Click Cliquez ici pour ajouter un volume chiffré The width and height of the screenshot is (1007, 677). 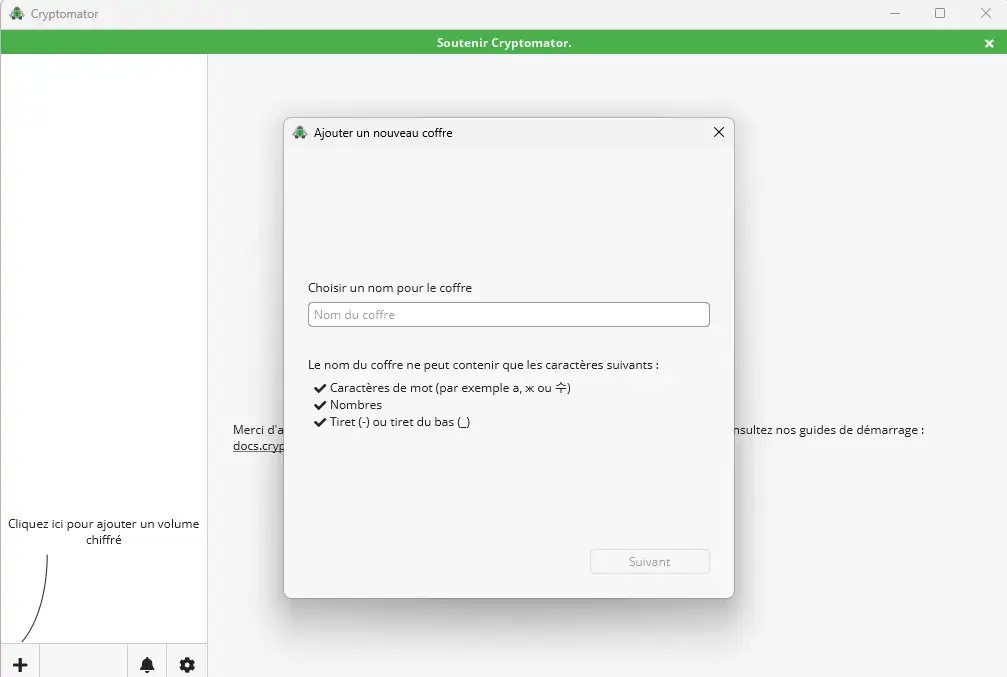pyautogui.click(x=104, y=531)
